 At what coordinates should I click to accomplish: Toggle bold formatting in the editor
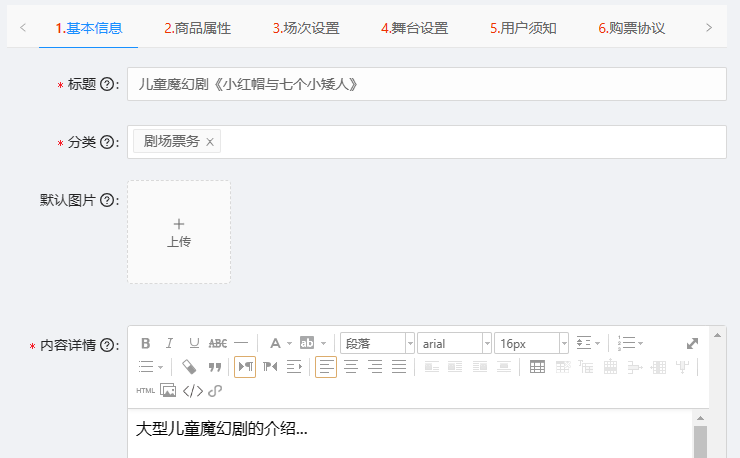(x=145, y=343)
